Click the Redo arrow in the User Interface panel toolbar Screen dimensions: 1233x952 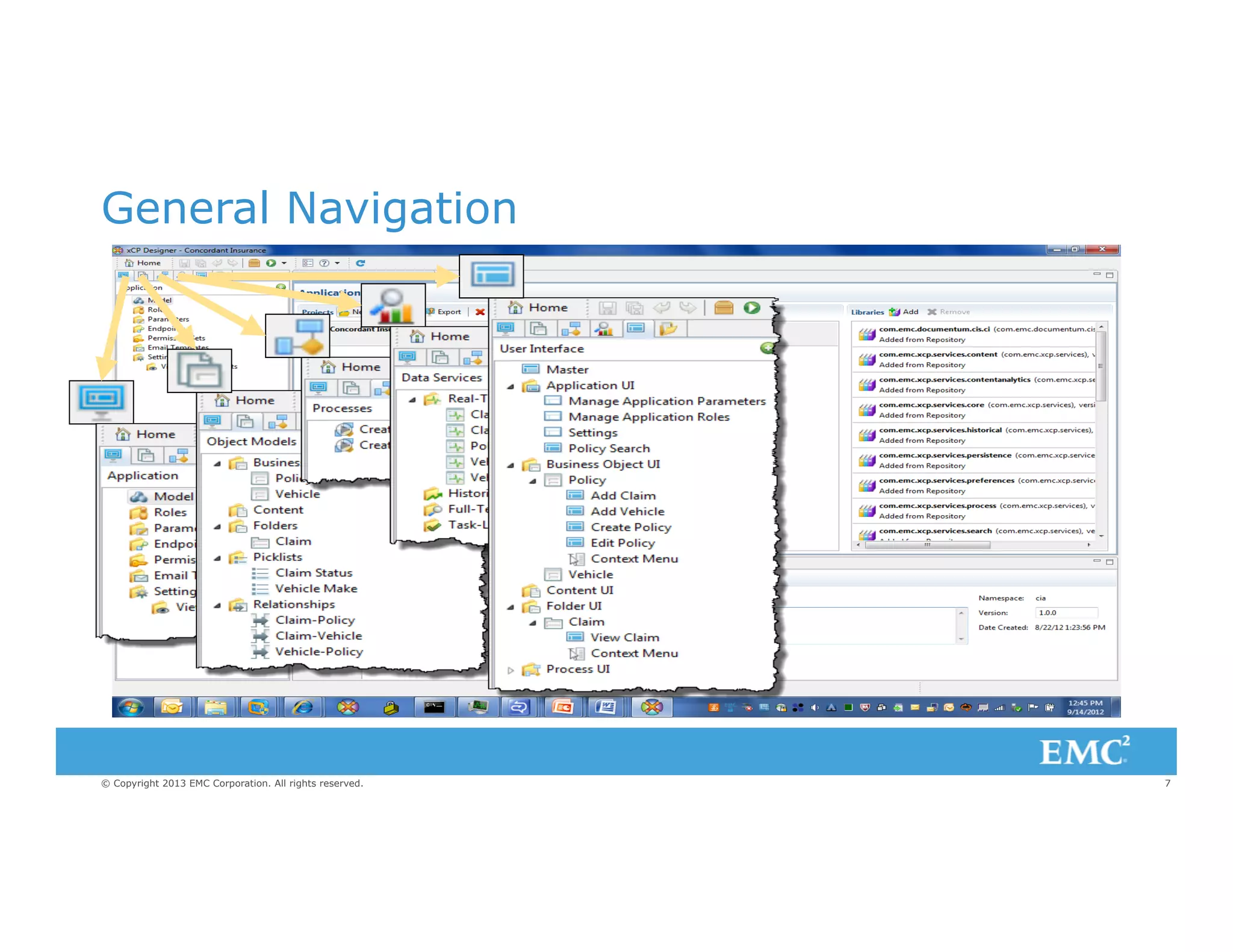pos(688,308)
